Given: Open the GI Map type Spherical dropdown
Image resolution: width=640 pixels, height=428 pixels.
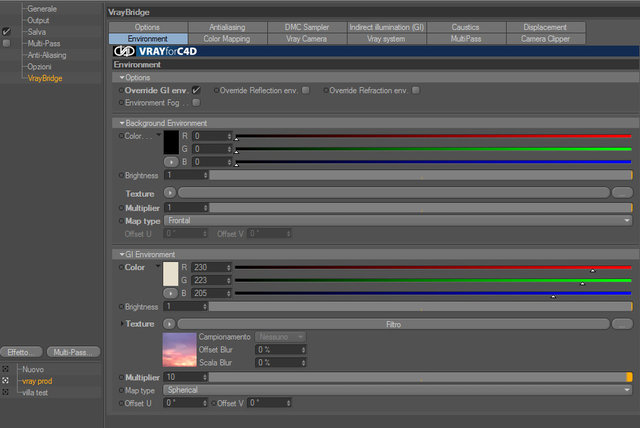Looking at the screenshot, I should [x=398, y=390].
